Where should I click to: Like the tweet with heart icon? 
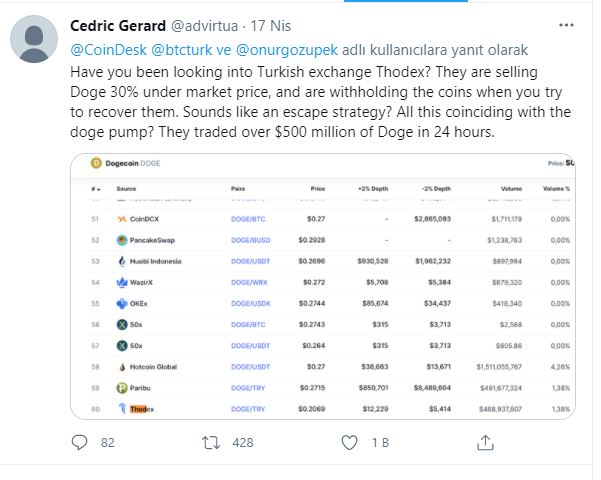point(349,442)
